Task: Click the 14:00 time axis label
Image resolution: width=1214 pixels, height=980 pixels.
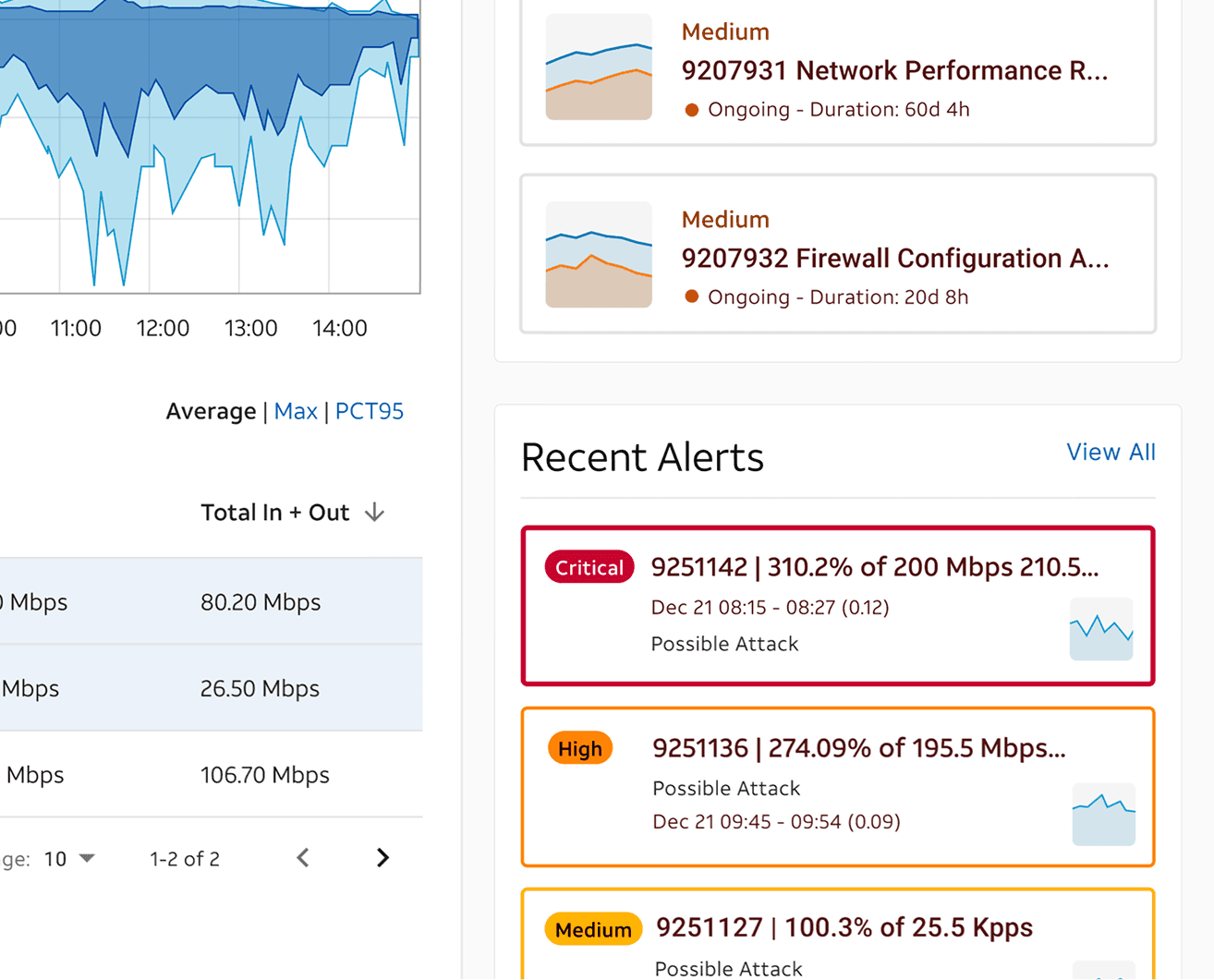Action: pyautogui.click(x=340, y=328)
